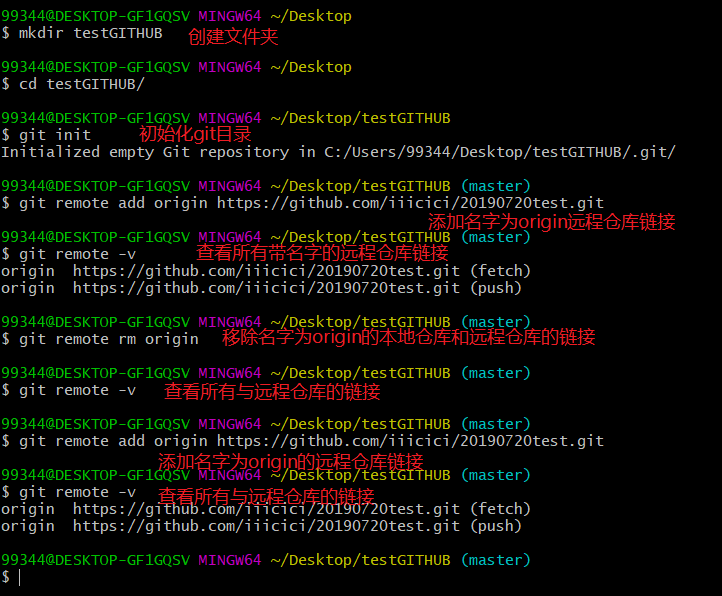Click the red 添加名字为origin的远程仓库链接 annotation
This screenshot has width=722, height=596.
pos(290,461)
